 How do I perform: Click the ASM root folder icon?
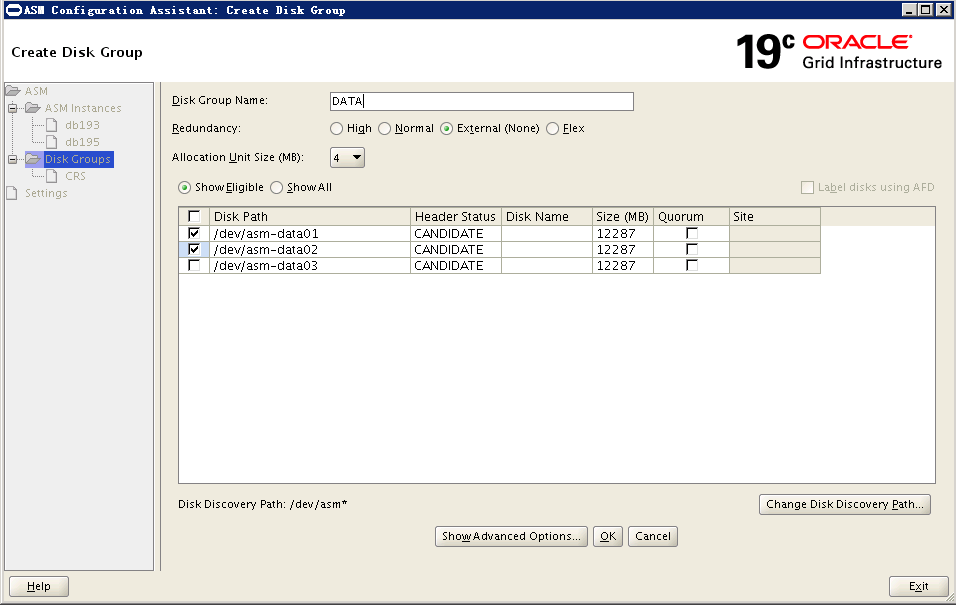(x=12, y=91)
